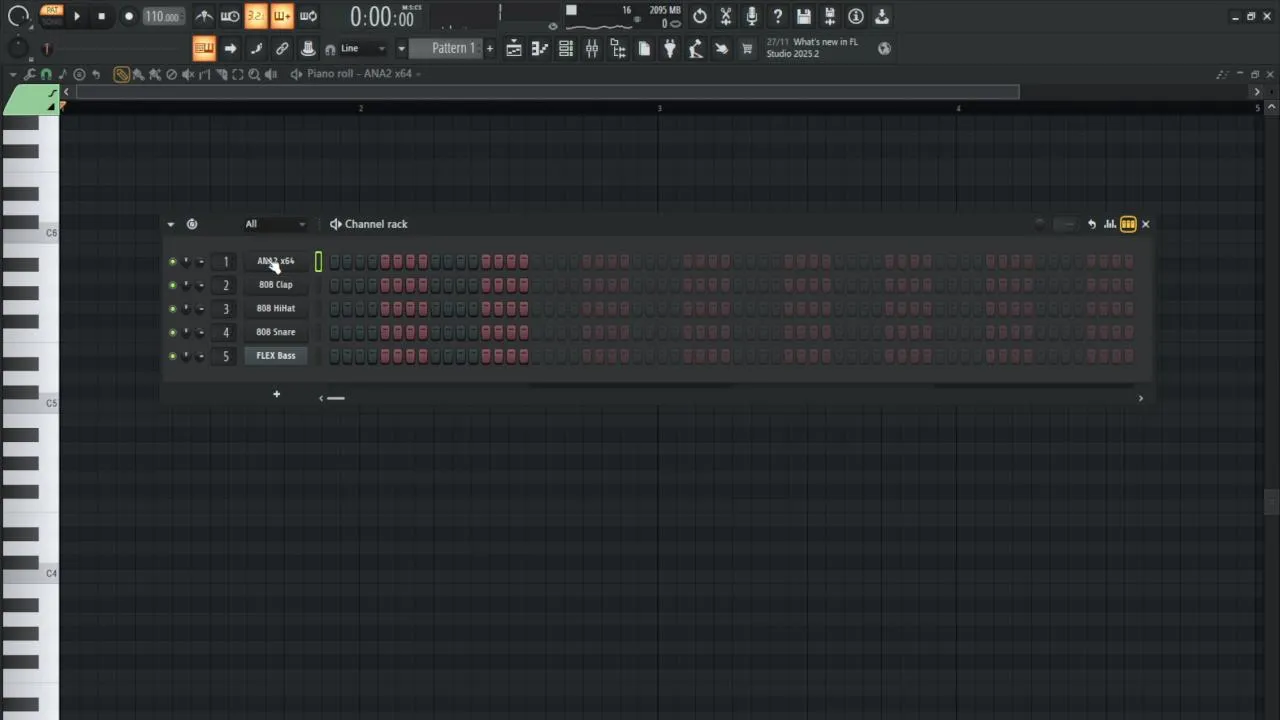Toggle Channel rack graph editor icon

click(1110, 224)
